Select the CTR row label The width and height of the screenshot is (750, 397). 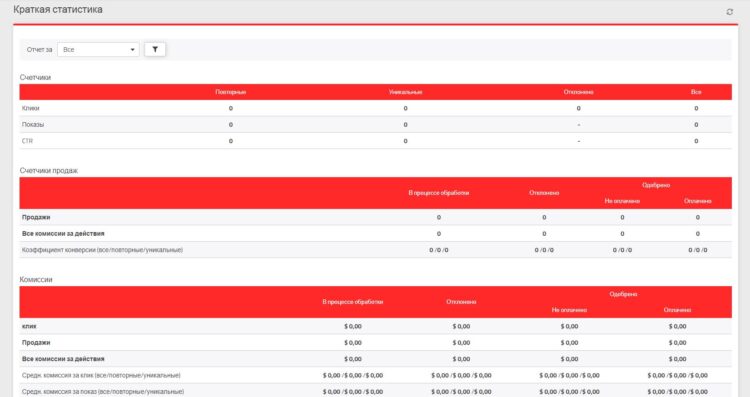tap(27, 141)
